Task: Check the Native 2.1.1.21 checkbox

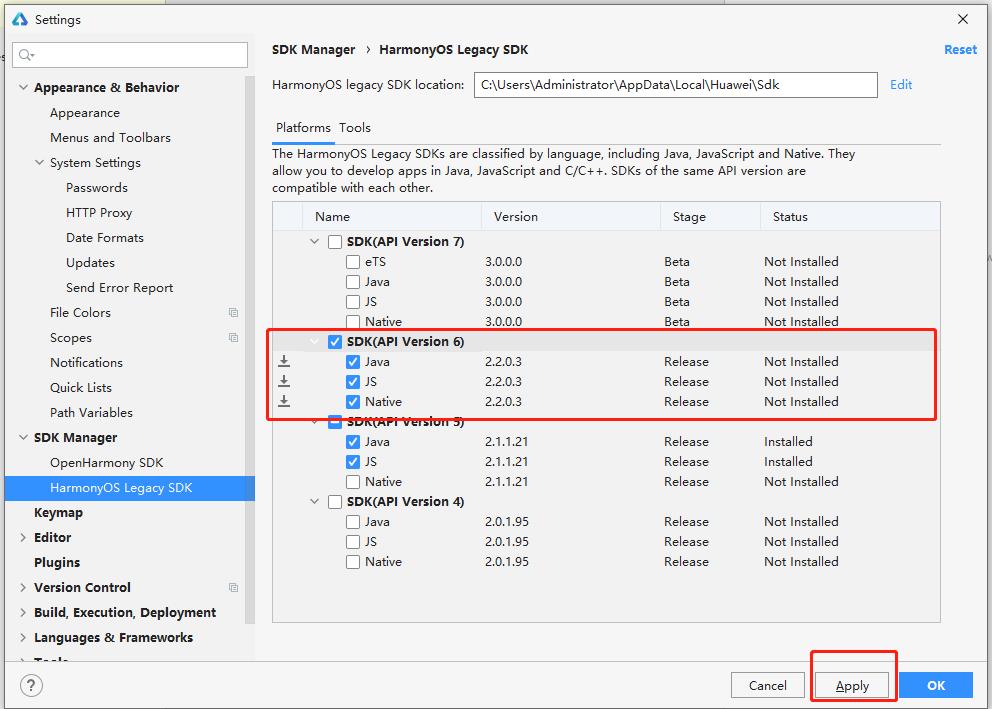Action: tap(353, 482)
